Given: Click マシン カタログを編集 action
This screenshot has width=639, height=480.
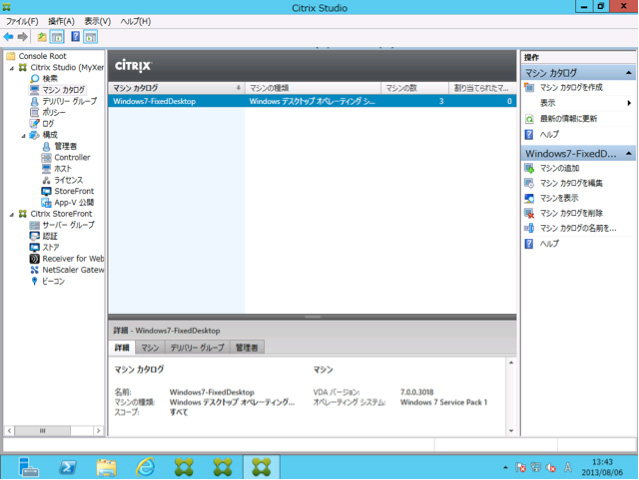Looking at the screenshot, I should tap(571, 183).
